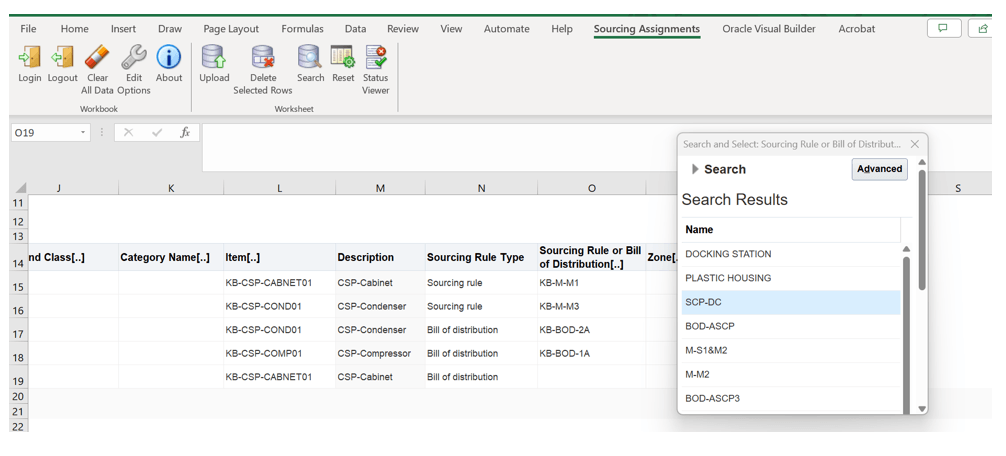The image size is (1006, 456).
Task: Click the Sourcing Rule Type column heading
Action: 481,257
